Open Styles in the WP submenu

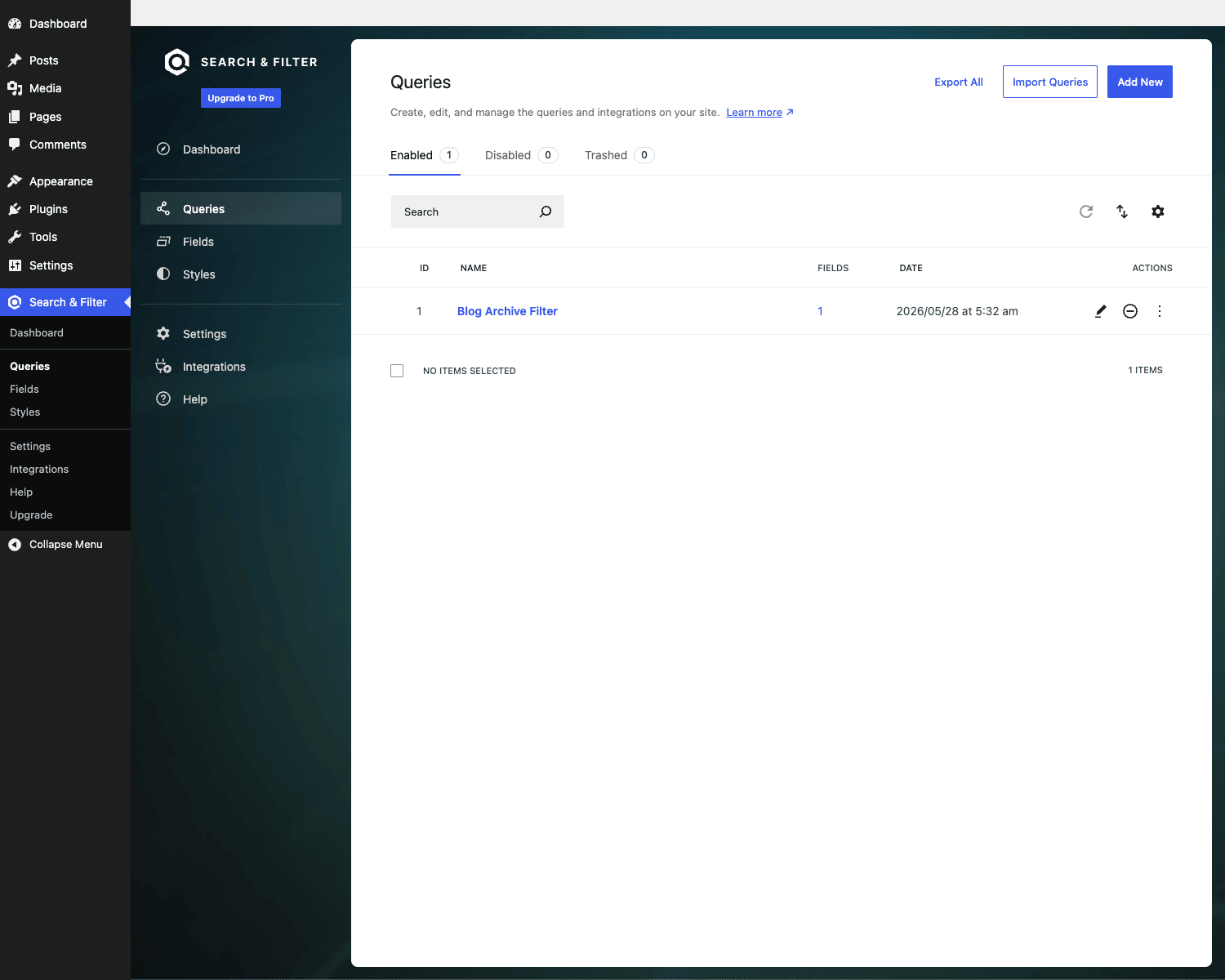pyautogui.click(x=25, y=412)
